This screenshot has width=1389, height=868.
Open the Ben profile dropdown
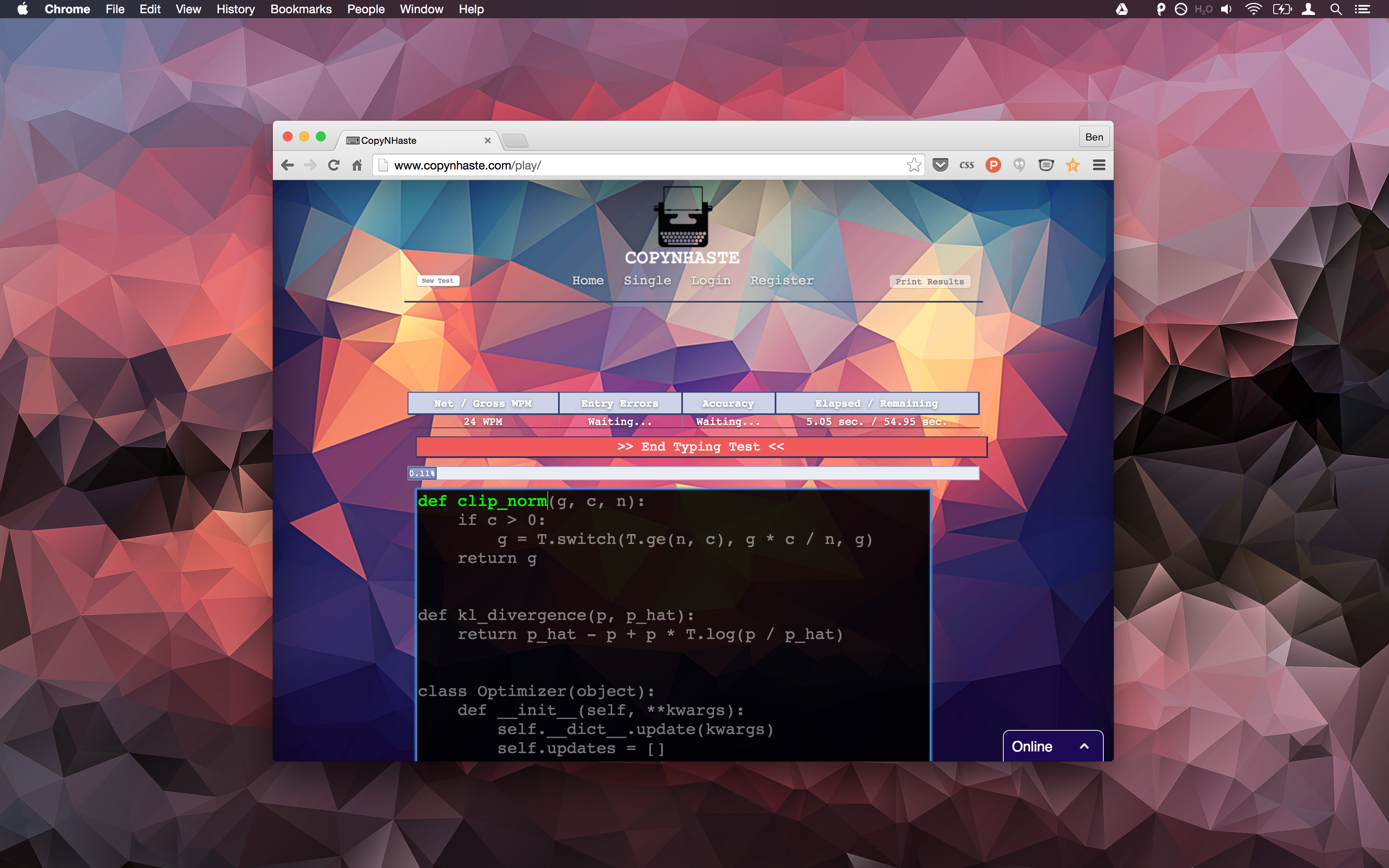1093,137
